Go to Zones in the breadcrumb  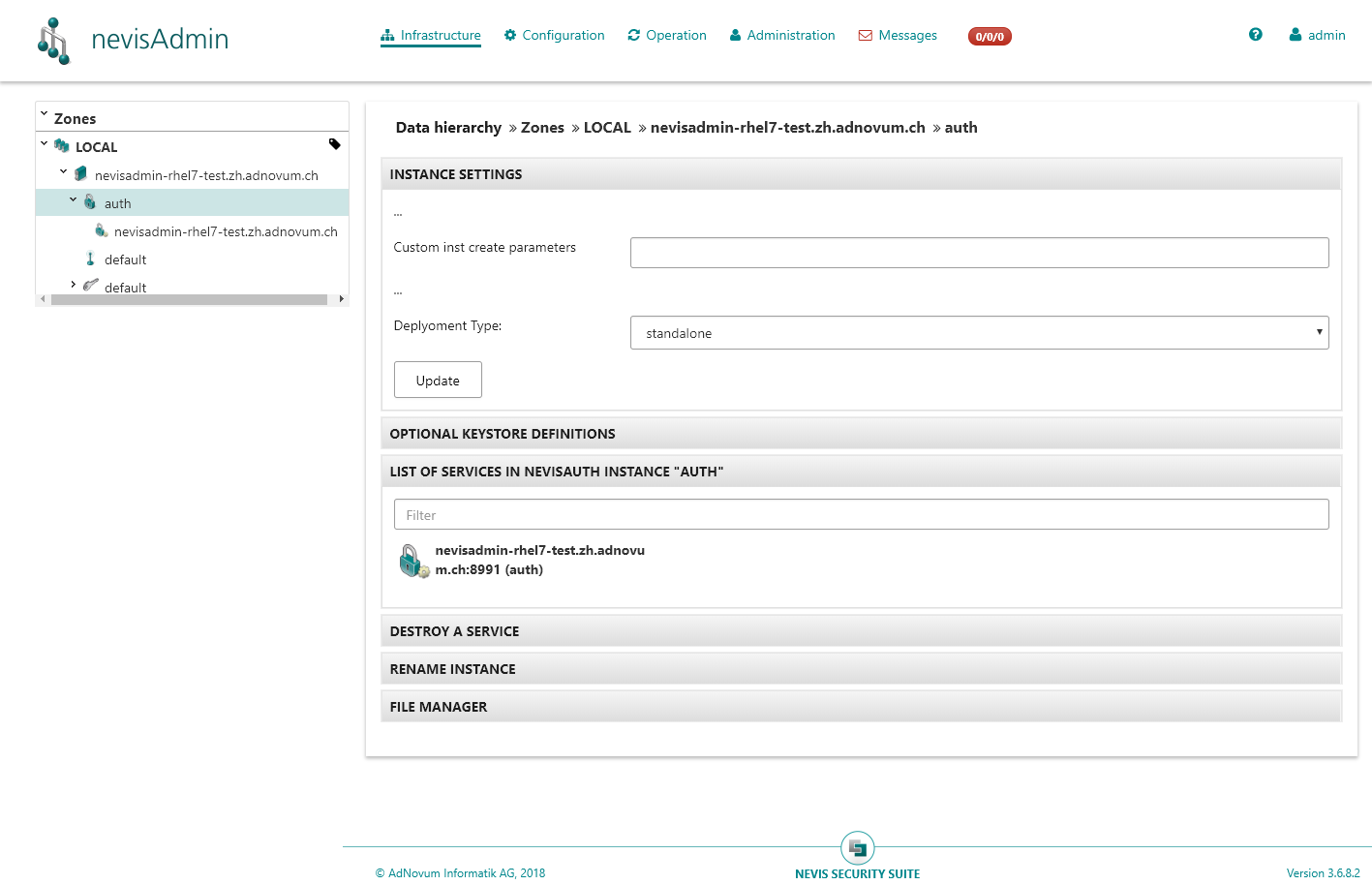pyautogui.click(x=542, y=128)
